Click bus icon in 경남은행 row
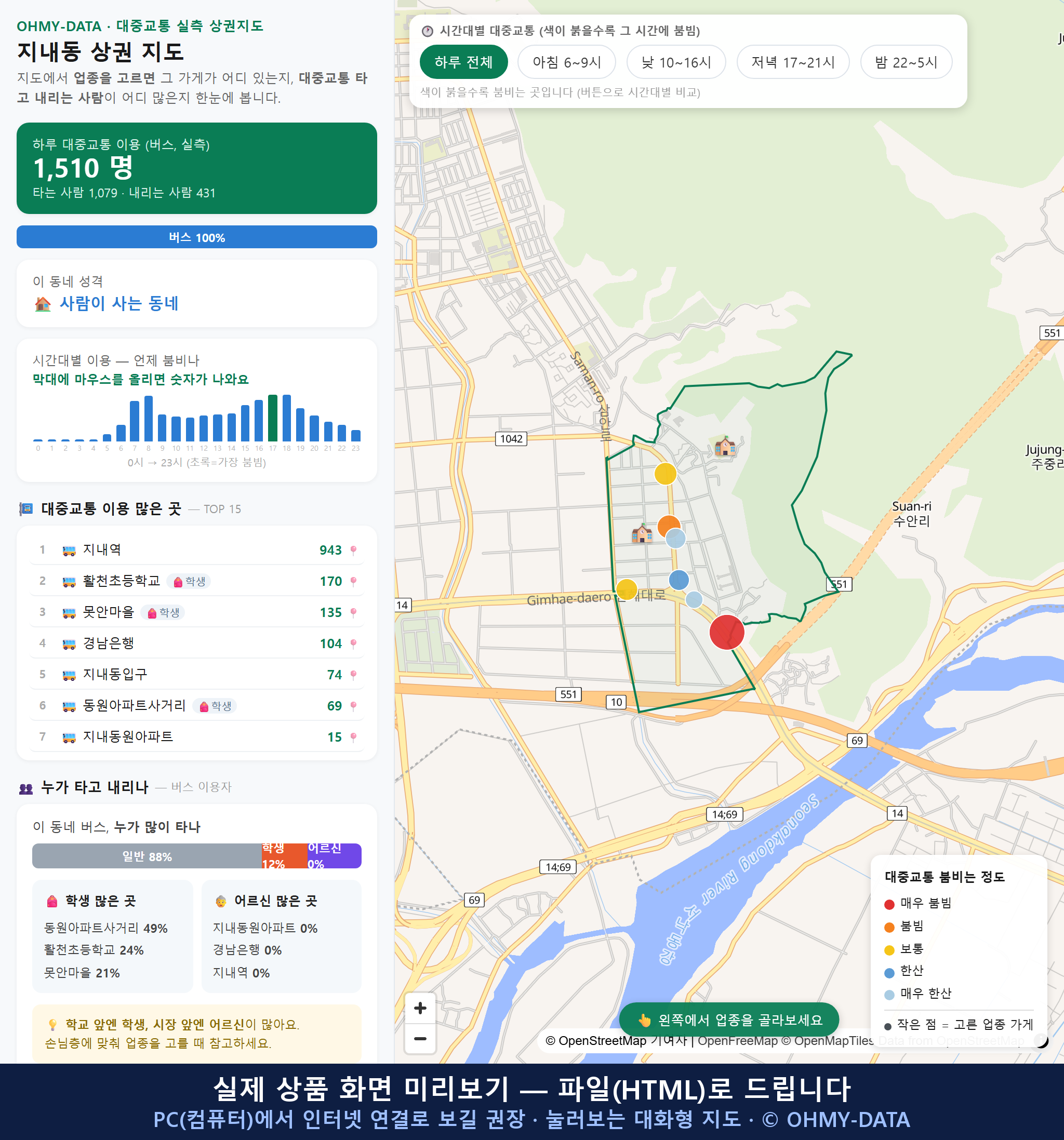Screen dimensions: 1064x1140 [x=69, y=644]
